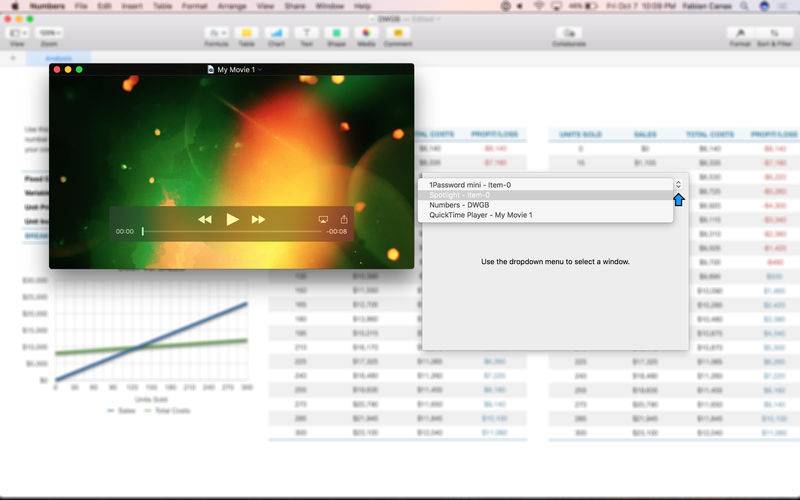Click the window selector dropdown arrows
The width and height of the screenshot is (800, 500).
[x=679, y=184]
